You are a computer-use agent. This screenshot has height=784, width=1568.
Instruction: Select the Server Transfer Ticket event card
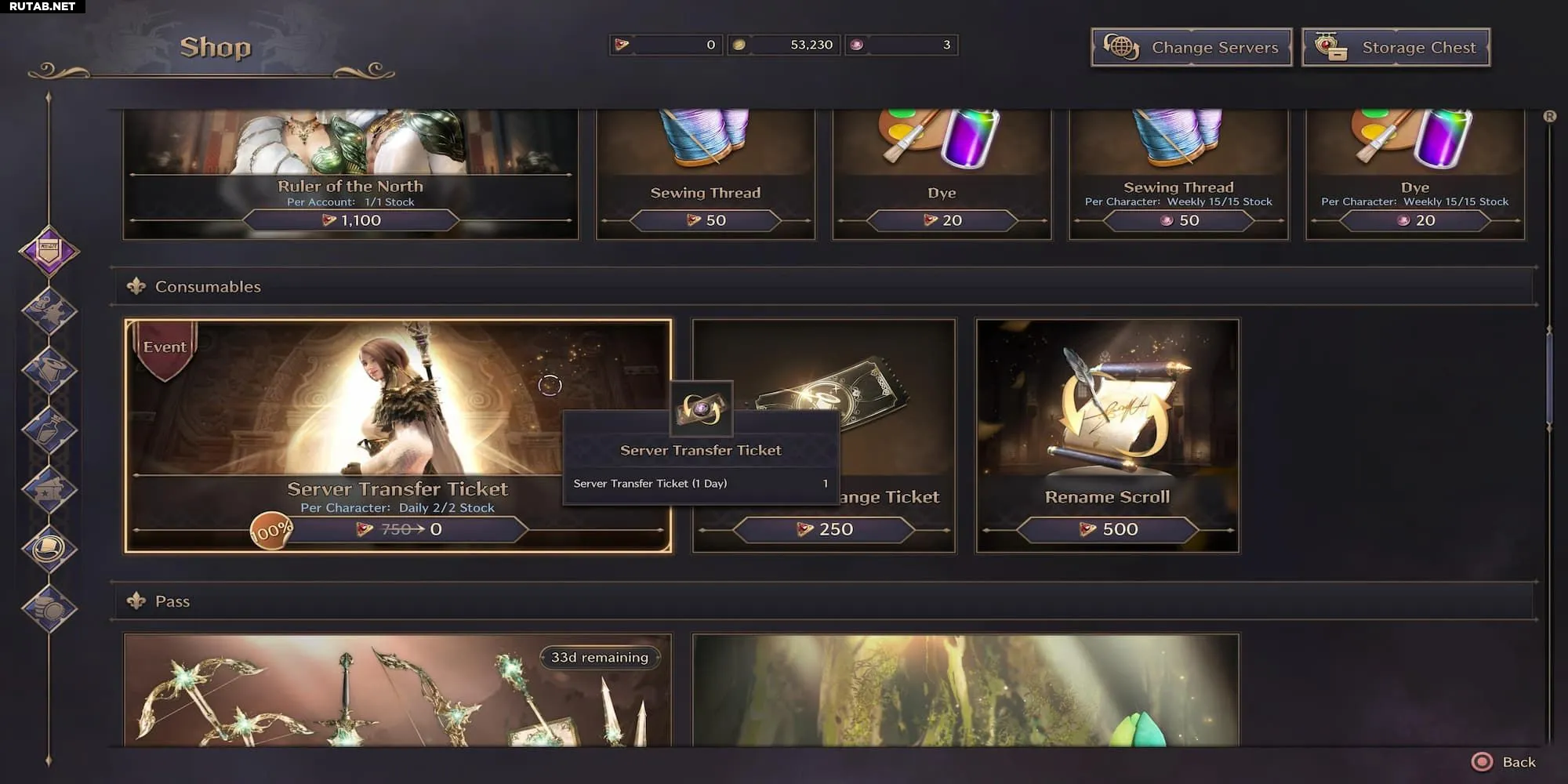(398, 436)
